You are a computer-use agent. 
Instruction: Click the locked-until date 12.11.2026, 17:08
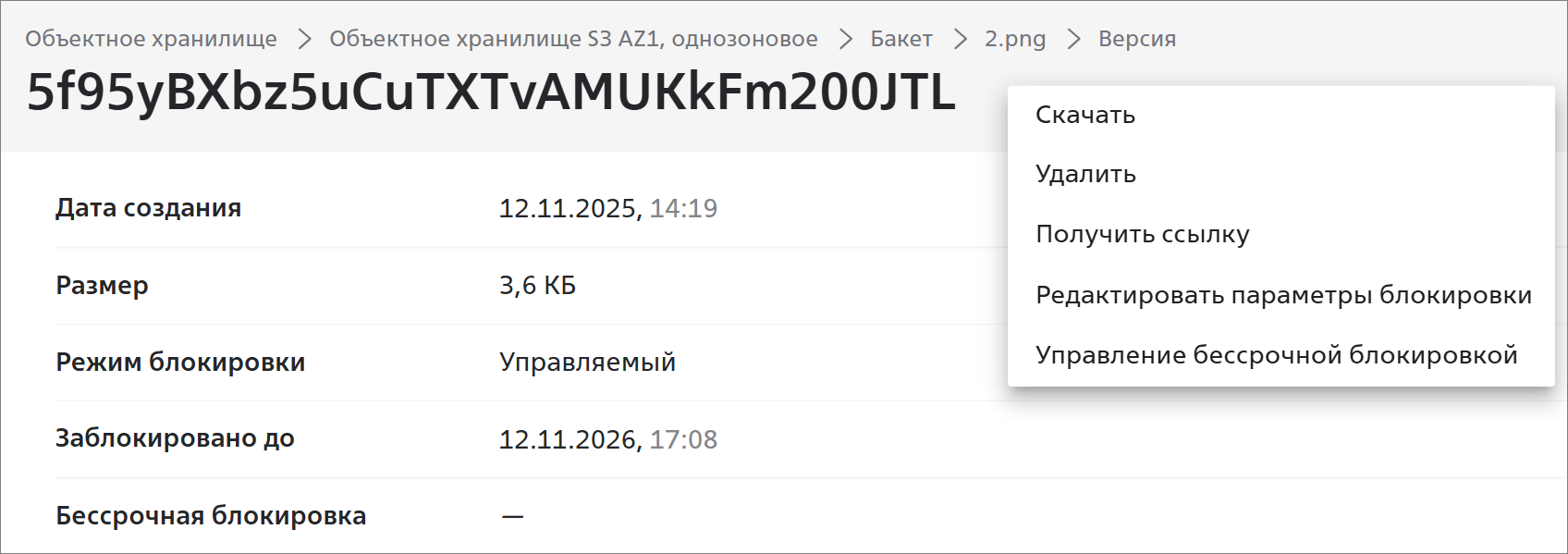tap(607, 439)
